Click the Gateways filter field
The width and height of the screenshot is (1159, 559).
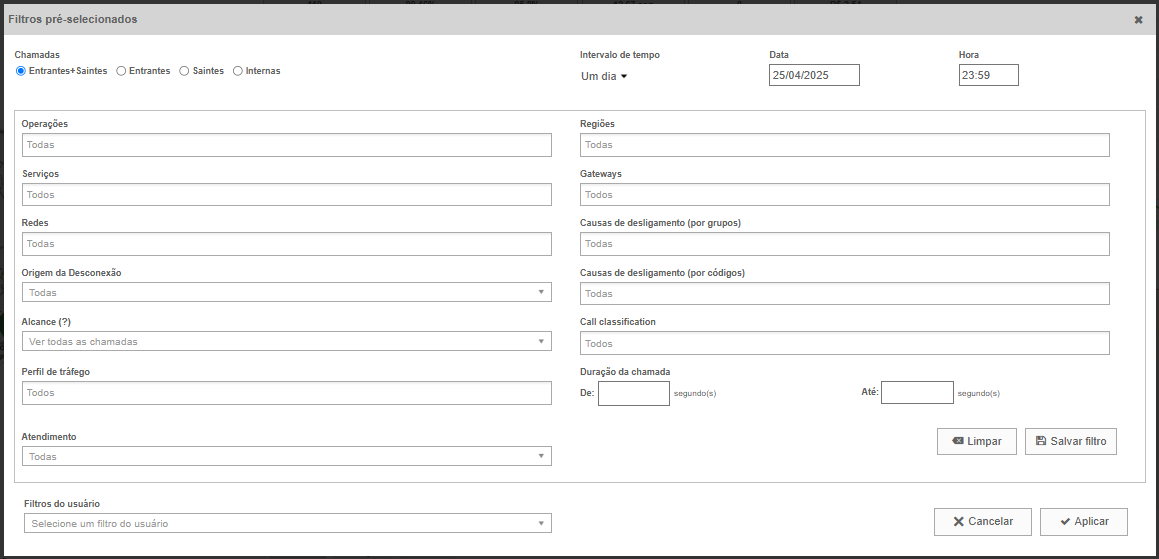pyautogui.click(x=844, y=194)
